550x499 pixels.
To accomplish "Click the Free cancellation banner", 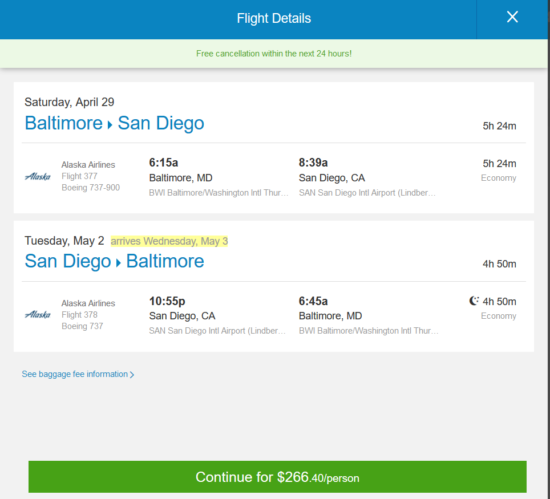I will (274, 54).
